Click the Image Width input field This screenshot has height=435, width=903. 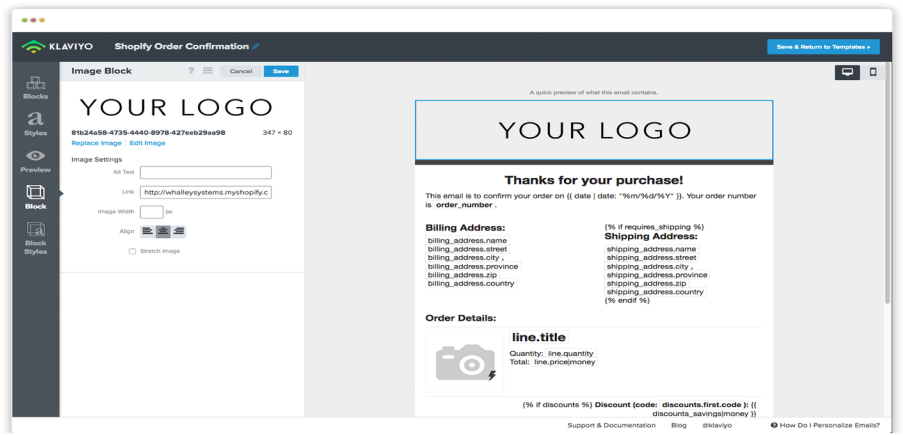(x=151, y=211)
